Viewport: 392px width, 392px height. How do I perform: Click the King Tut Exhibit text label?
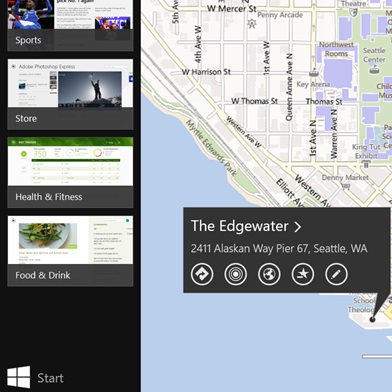pos(366,151)
